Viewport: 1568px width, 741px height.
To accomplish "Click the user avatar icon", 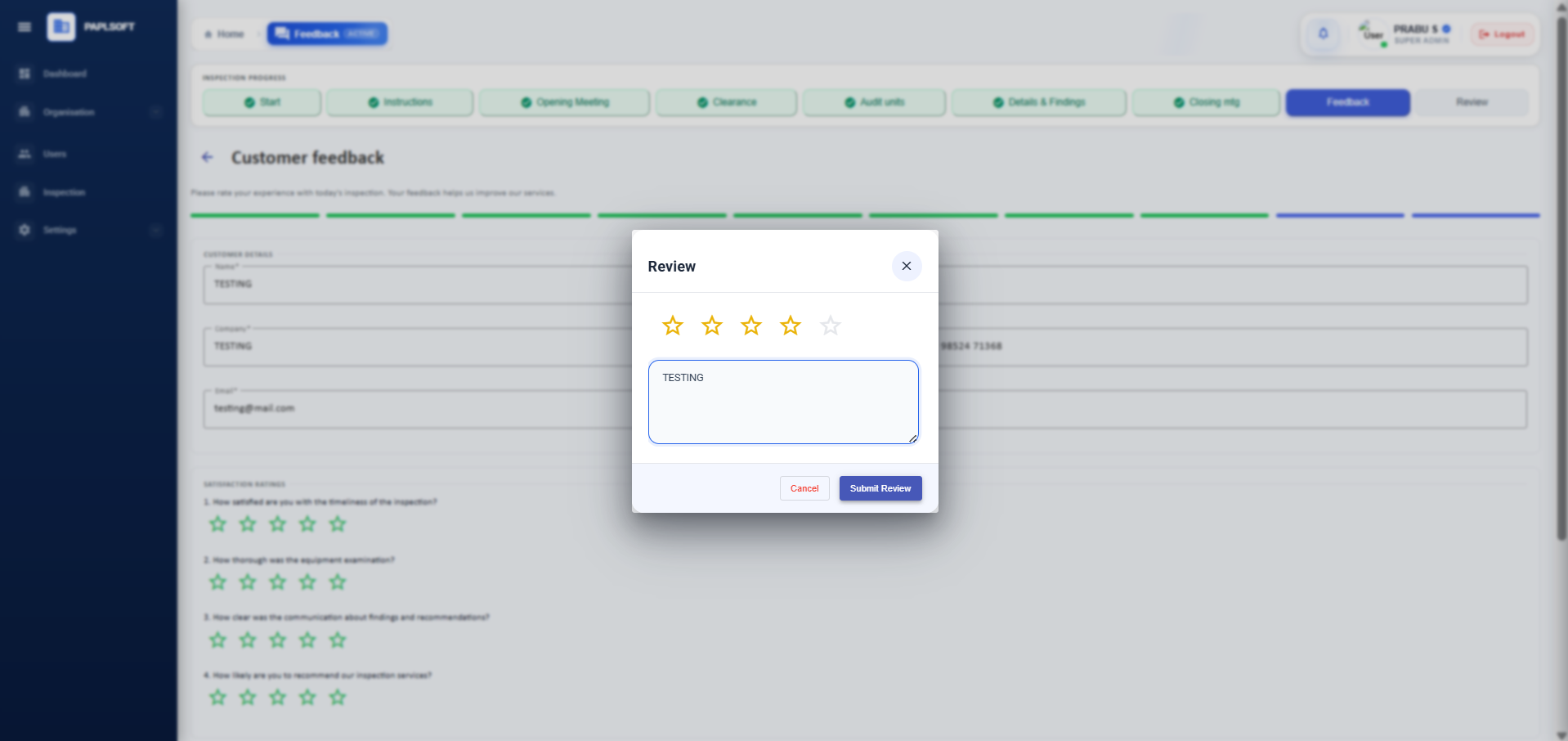I will (1372, 33).
